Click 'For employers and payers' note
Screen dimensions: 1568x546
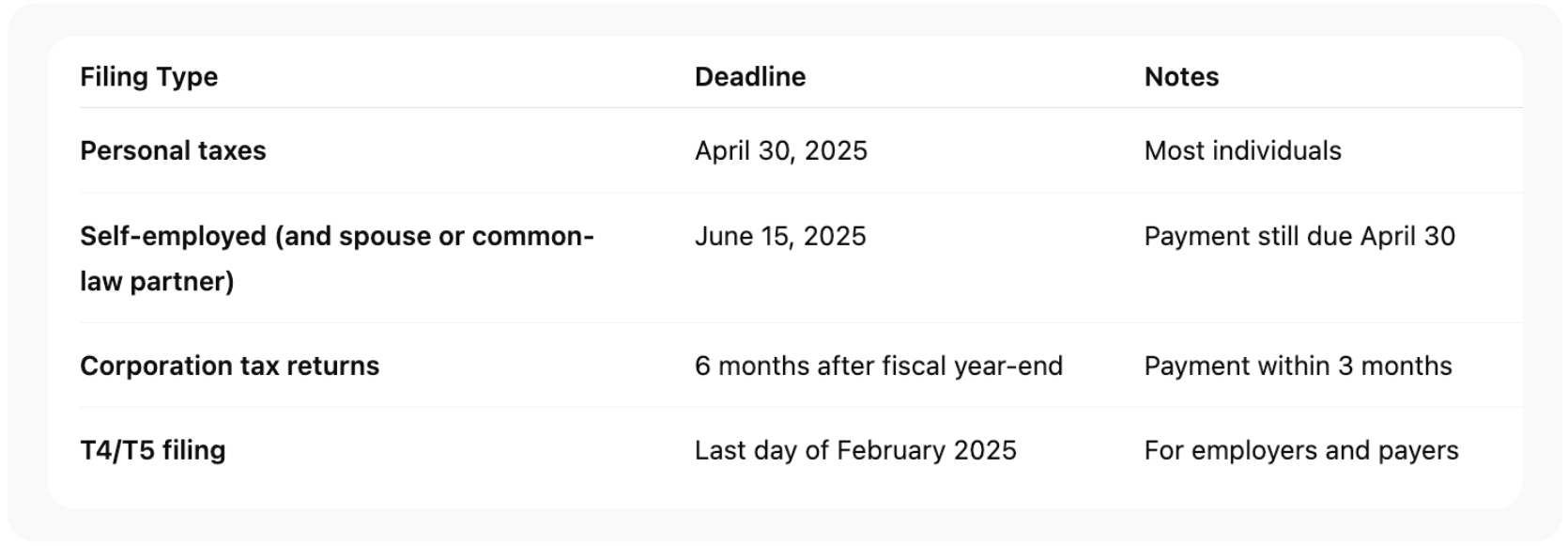coord(1300,450)
